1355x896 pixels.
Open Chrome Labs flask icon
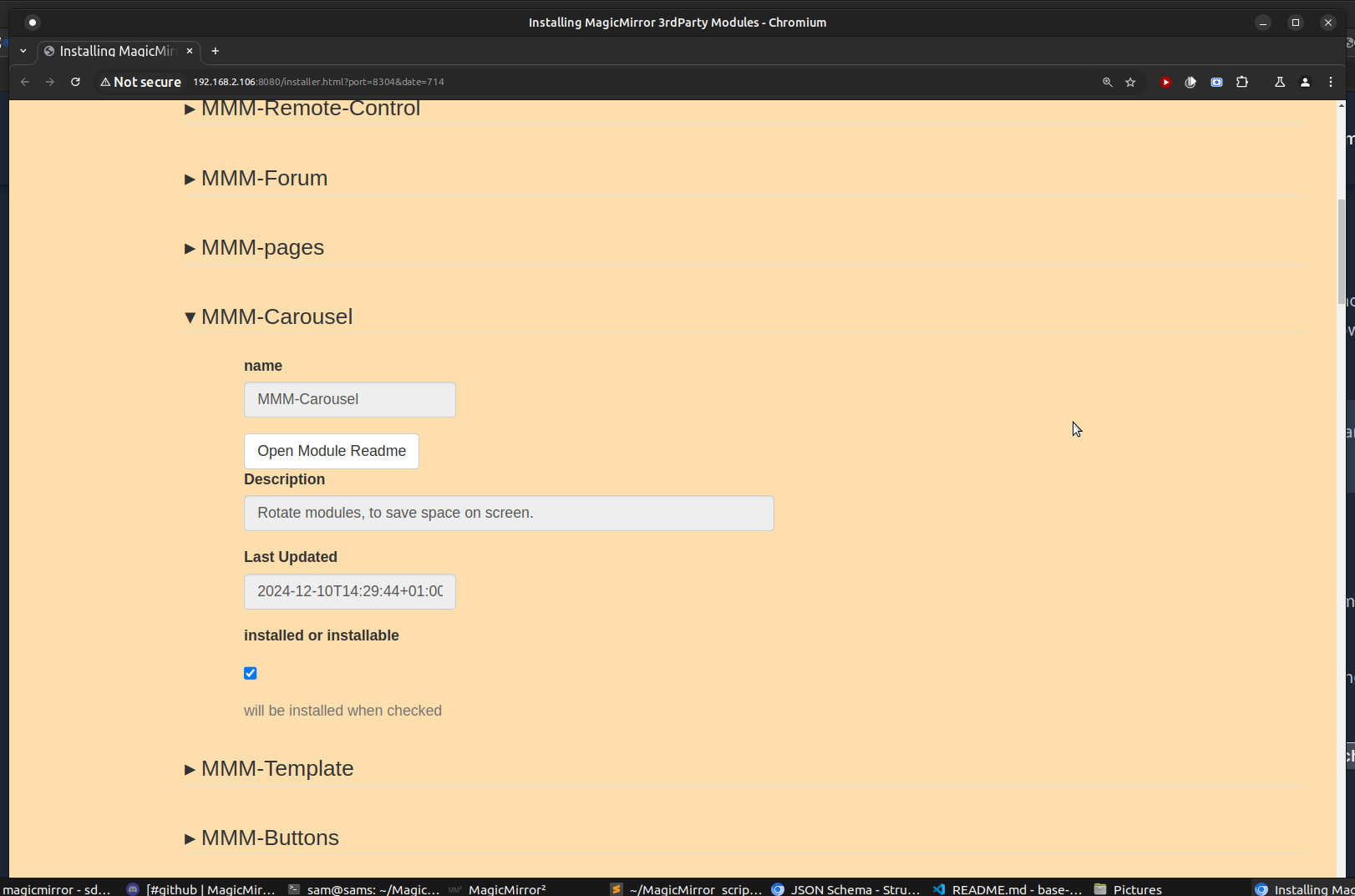pyautogui.click(x=1279, y=82)
